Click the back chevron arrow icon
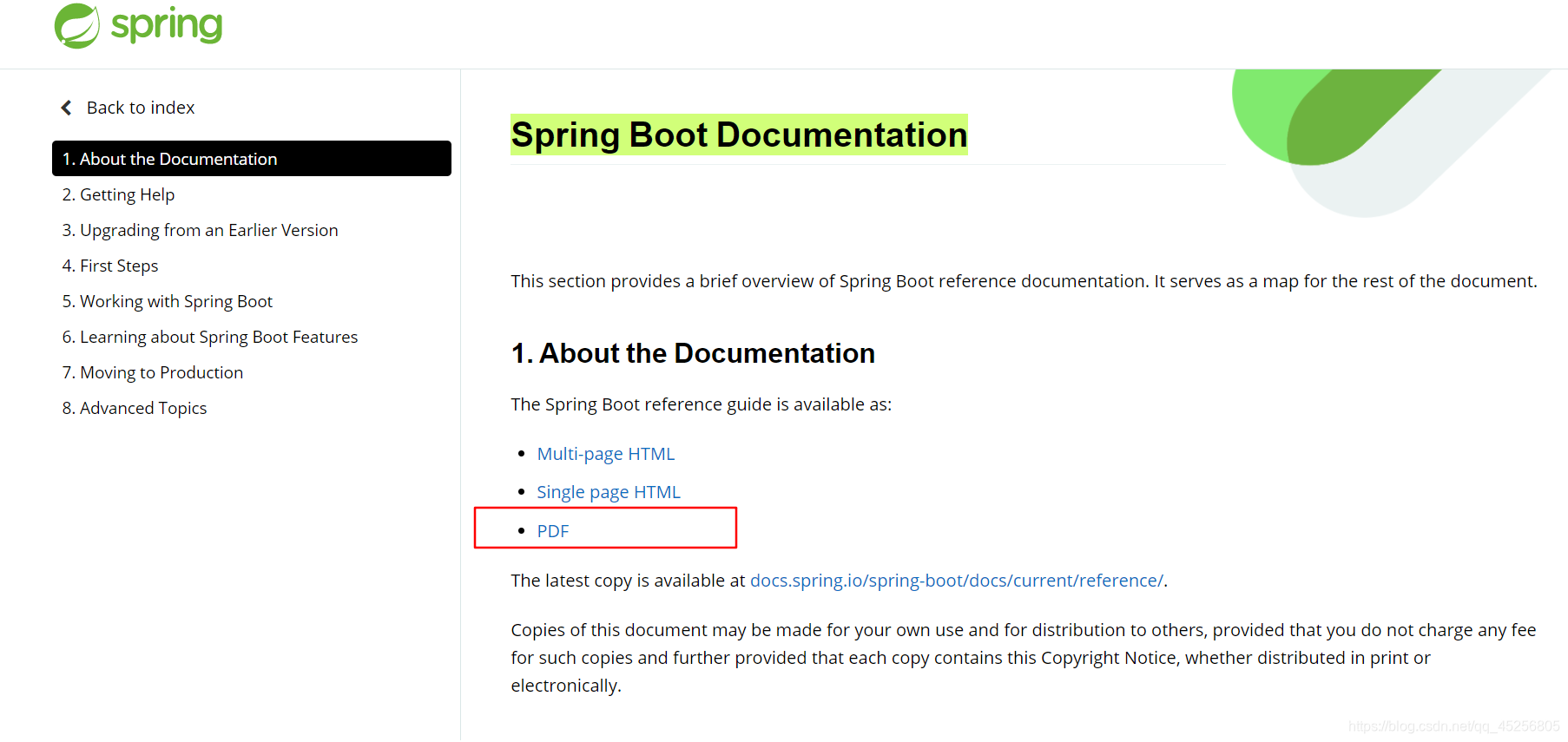 click(x=66, y=108)
